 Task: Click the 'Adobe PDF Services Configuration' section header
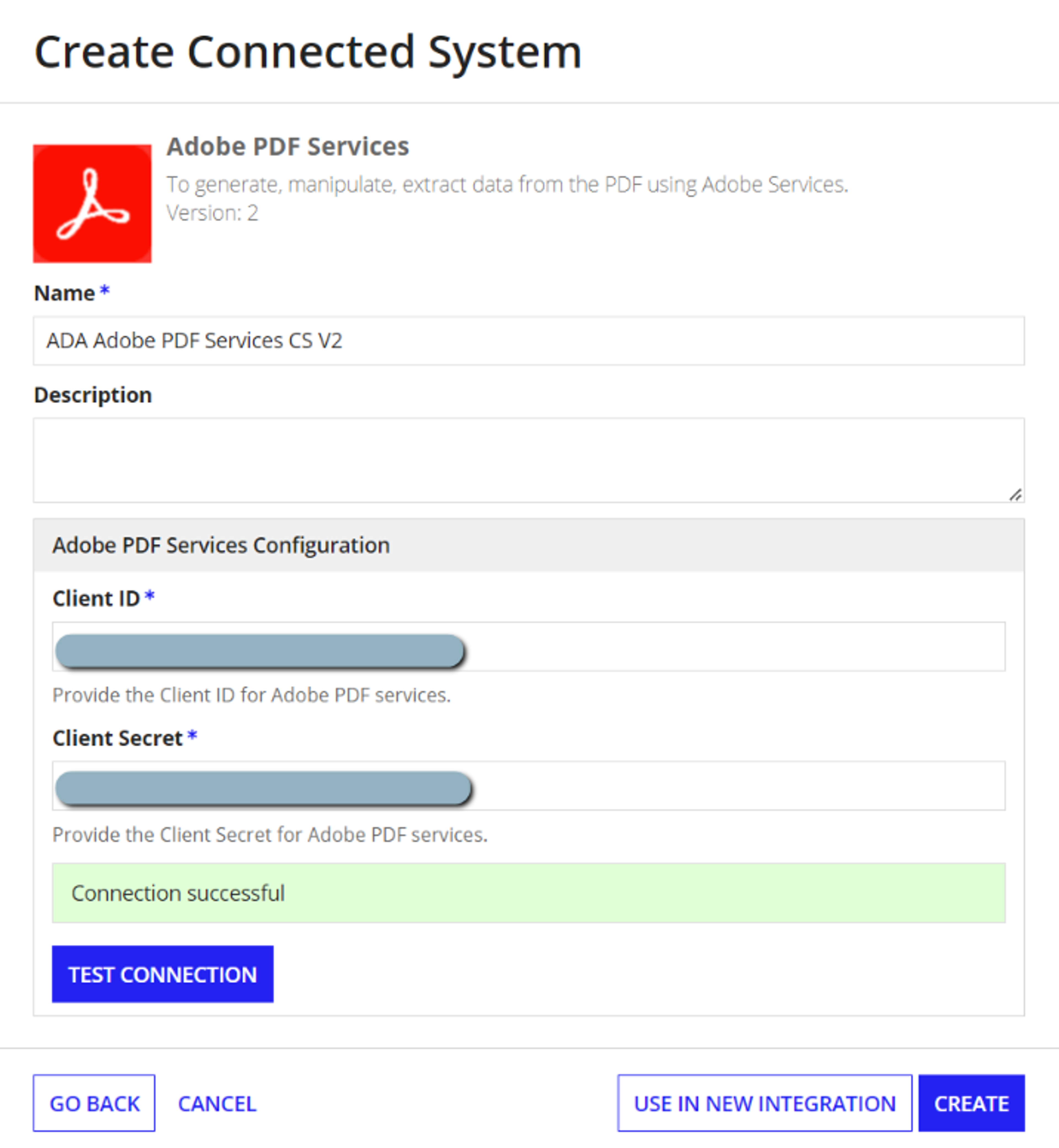coord(528,544)
